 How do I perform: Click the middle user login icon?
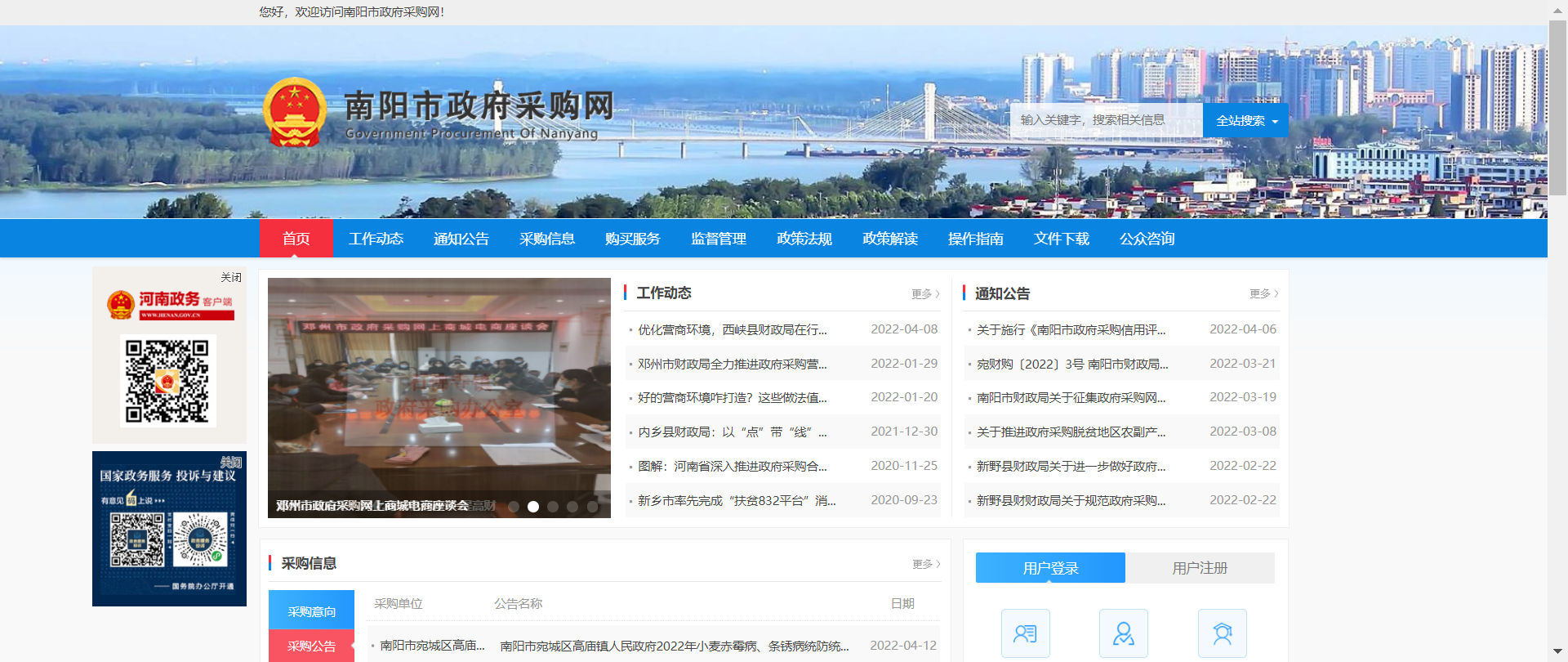click(x=1124, y=633)
